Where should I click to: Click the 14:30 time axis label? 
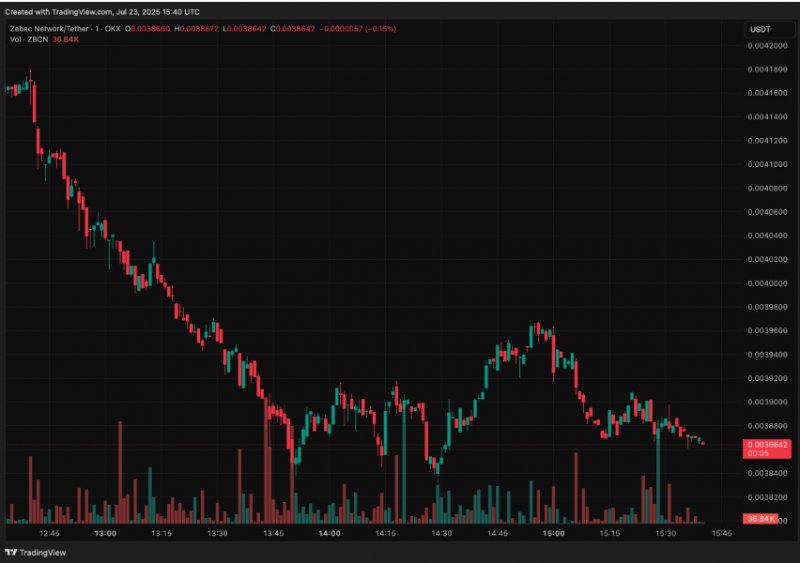[x=441, y=534]
